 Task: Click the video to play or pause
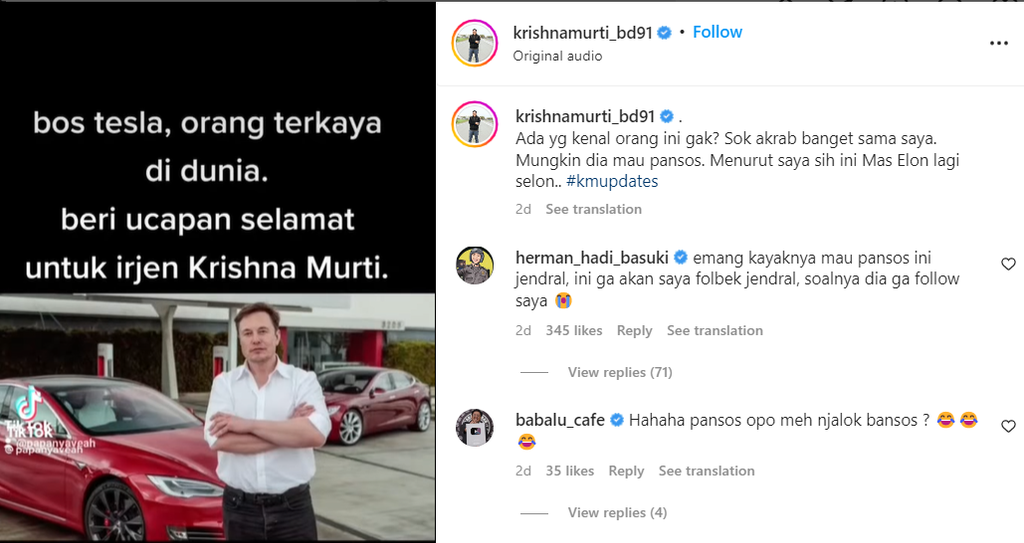[x=217, y=271]
